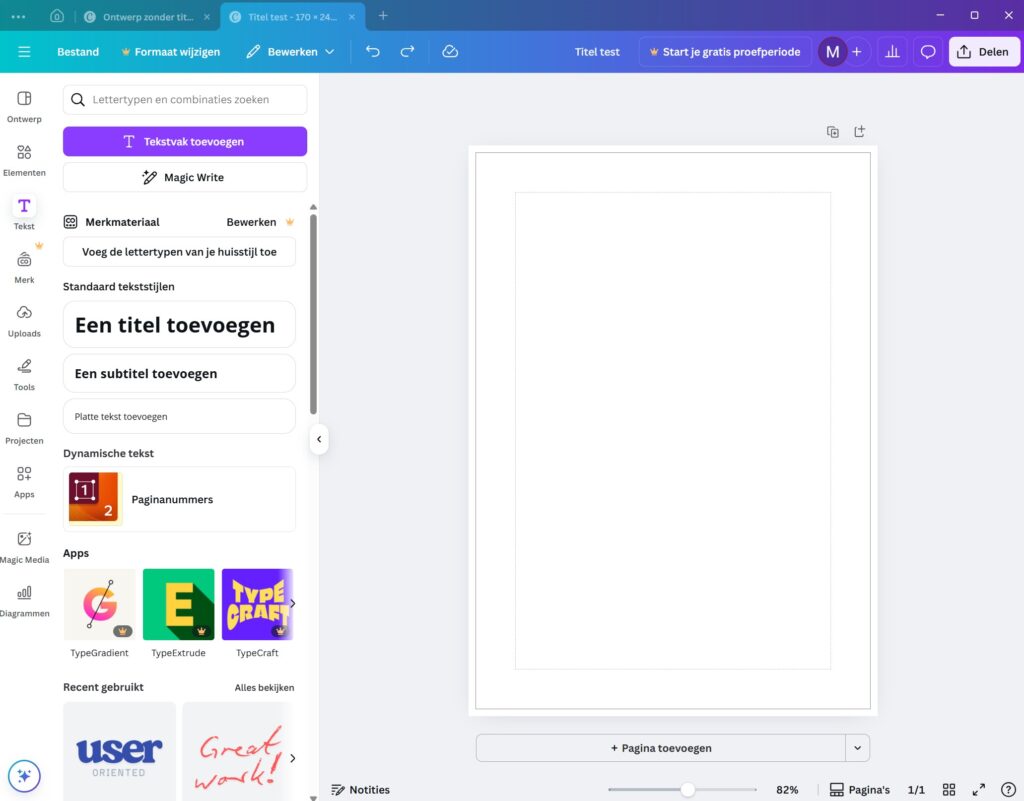The image size is (1024, 801).
Task: Open the Uploads panel
Action: point(24,320)
